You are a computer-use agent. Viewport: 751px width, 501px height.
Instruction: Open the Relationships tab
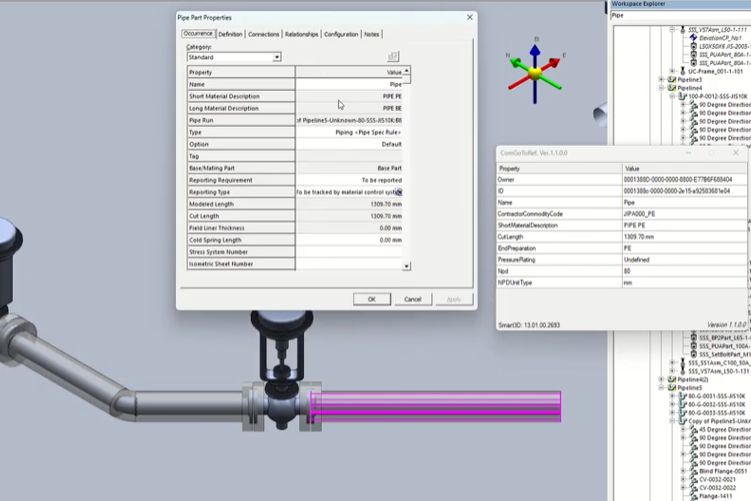tap(301, 34)
